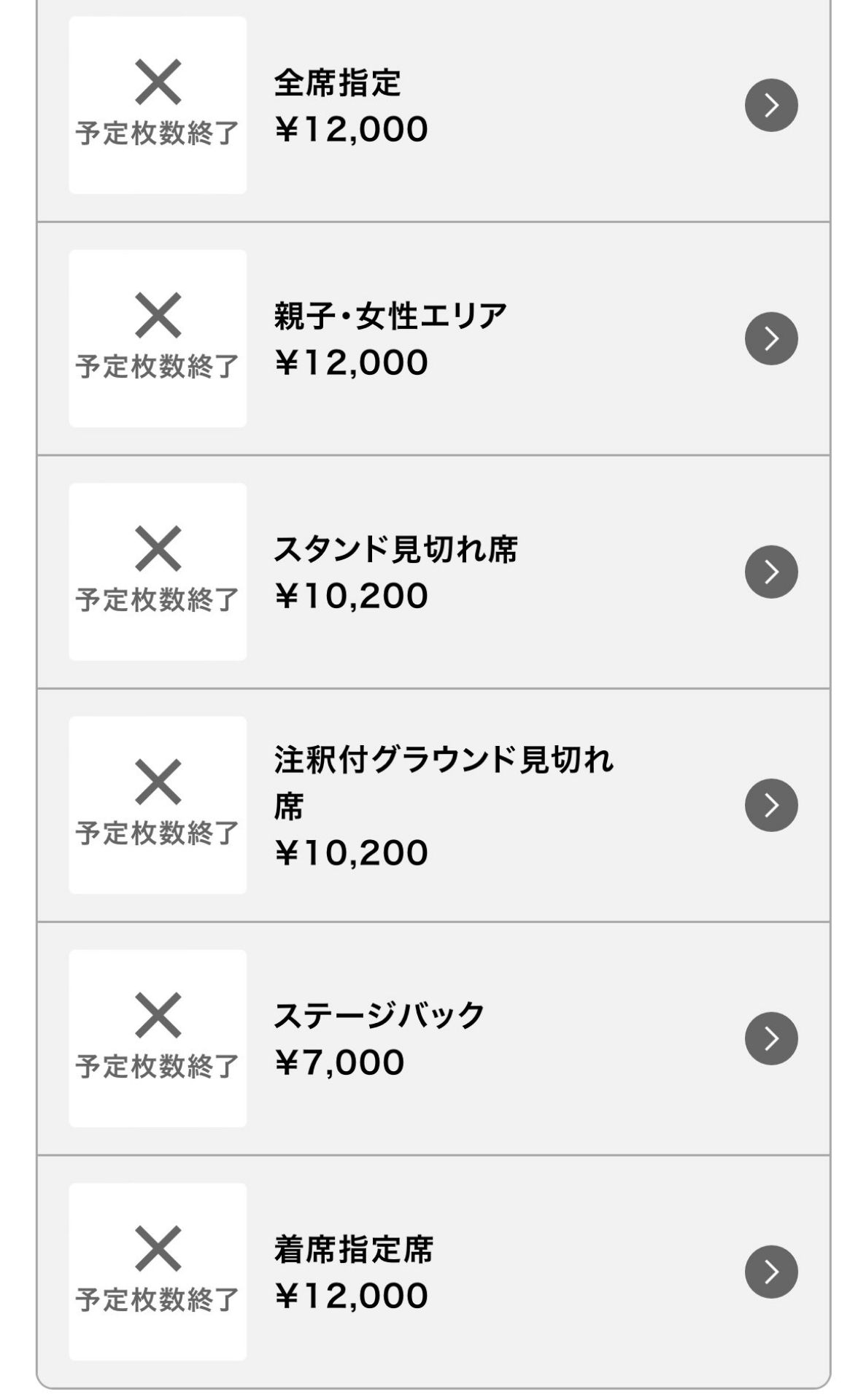Screen dimensions: 858x1400
Task: Select the 着席指定席 ticket title
Action: pyautogui.click(x=354, y=1249)
